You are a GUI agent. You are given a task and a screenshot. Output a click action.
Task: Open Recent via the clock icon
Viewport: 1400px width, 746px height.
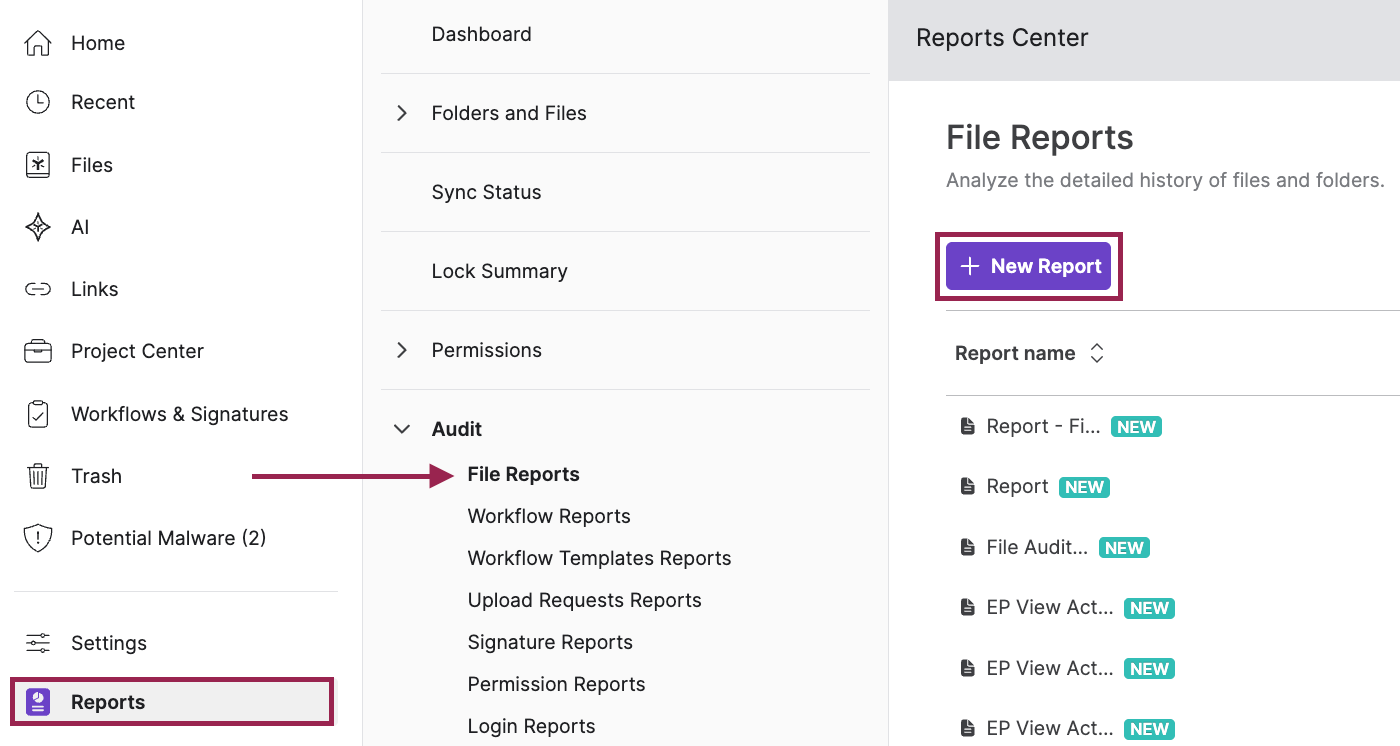pyautogui.click(x=37, y=102)
